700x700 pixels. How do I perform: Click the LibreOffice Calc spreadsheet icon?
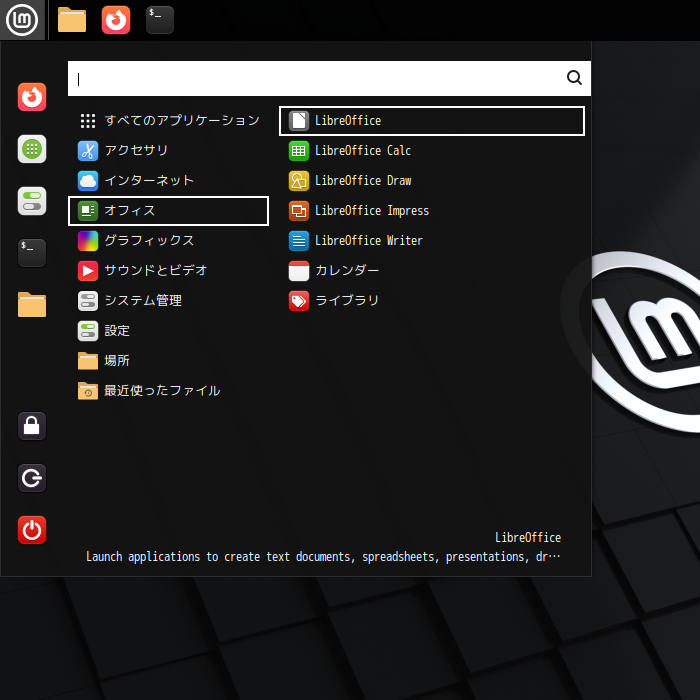299,150
